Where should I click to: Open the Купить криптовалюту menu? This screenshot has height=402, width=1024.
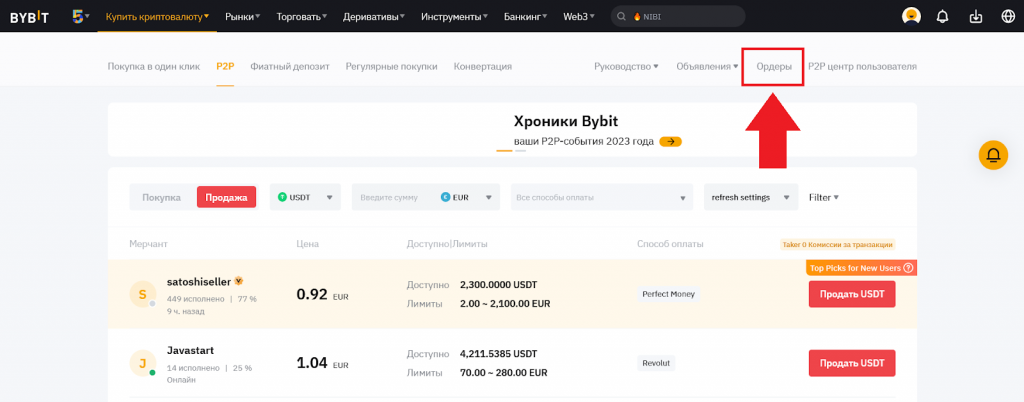157,16
